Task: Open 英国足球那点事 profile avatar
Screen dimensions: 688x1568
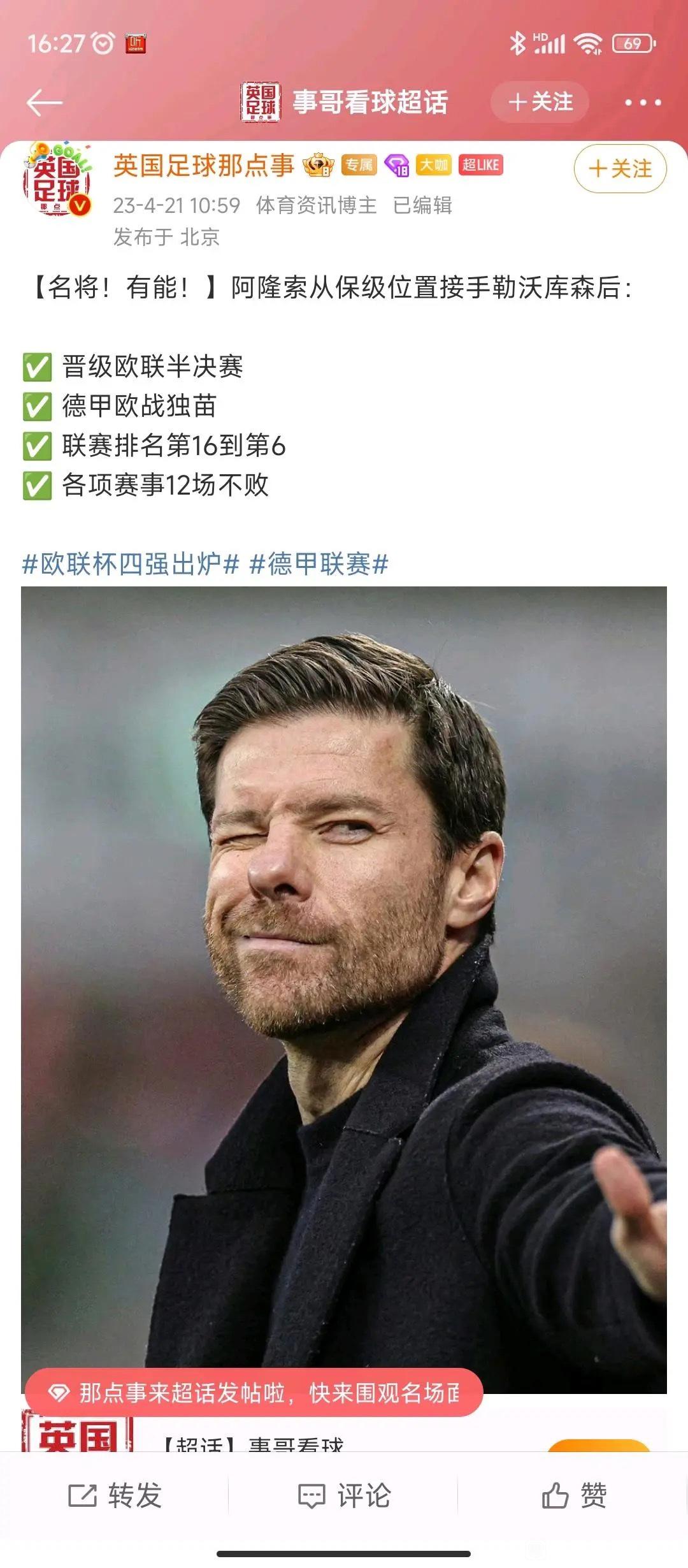Action: pyautogui.click(x=57, y=180)
